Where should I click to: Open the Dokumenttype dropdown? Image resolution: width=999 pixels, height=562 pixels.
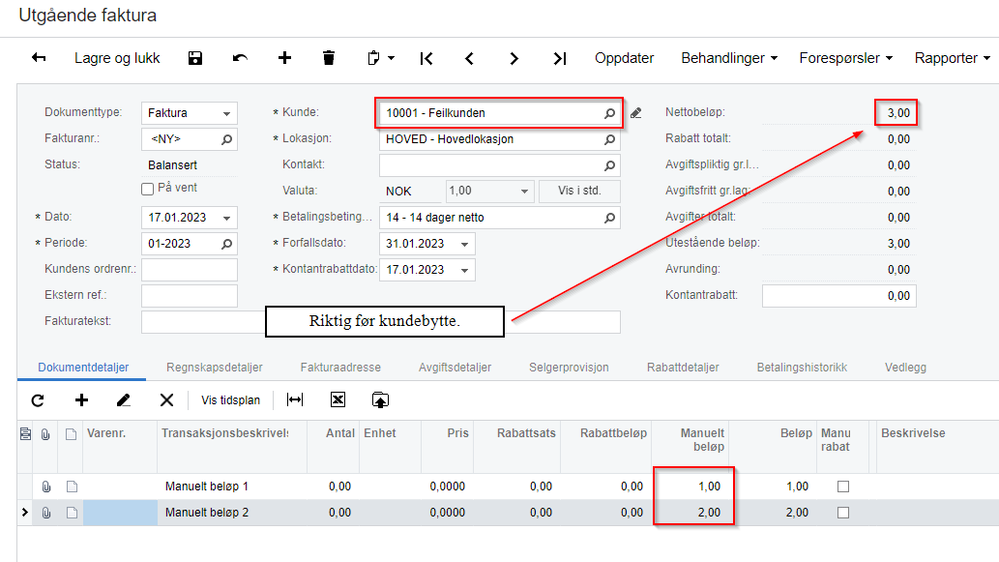coord(226,113)
